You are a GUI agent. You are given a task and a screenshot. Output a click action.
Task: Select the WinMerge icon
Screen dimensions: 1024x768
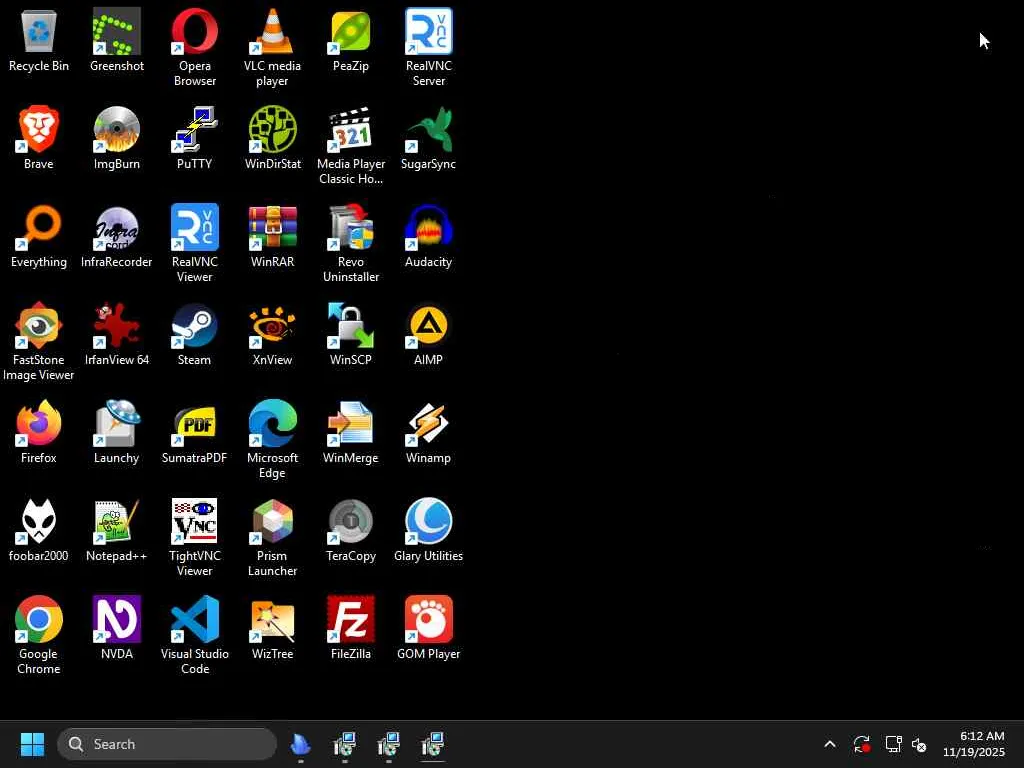(351, 432)
